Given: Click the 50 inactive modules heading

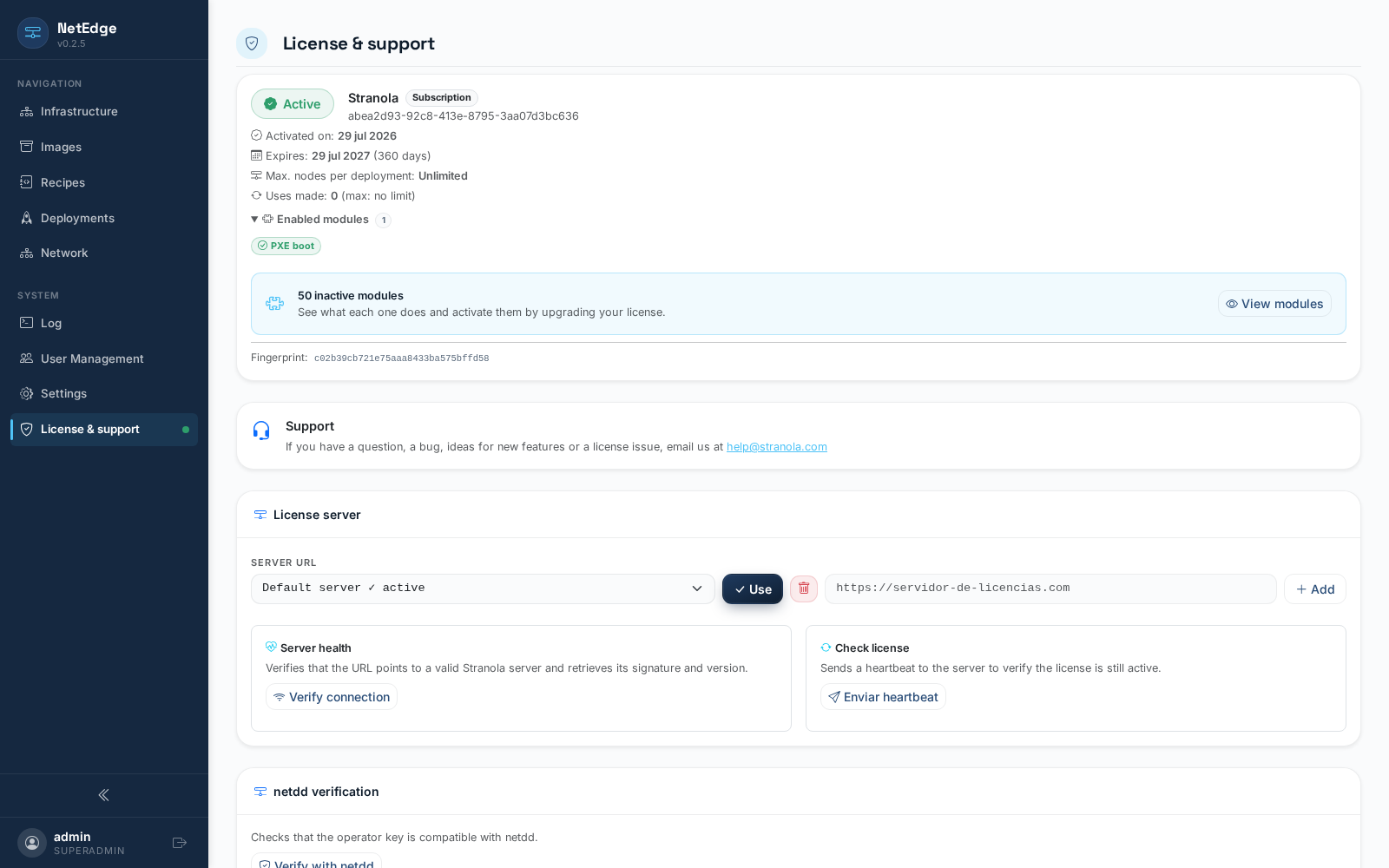Looking at the screenshot, I should [x=351, y=296].
